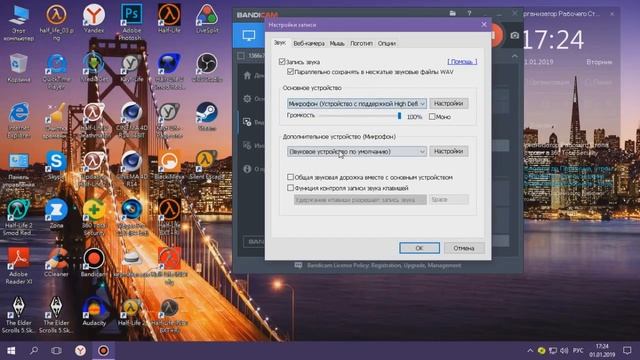
Task: Open LiveSplit desktop shortcut
Action: 207,19
